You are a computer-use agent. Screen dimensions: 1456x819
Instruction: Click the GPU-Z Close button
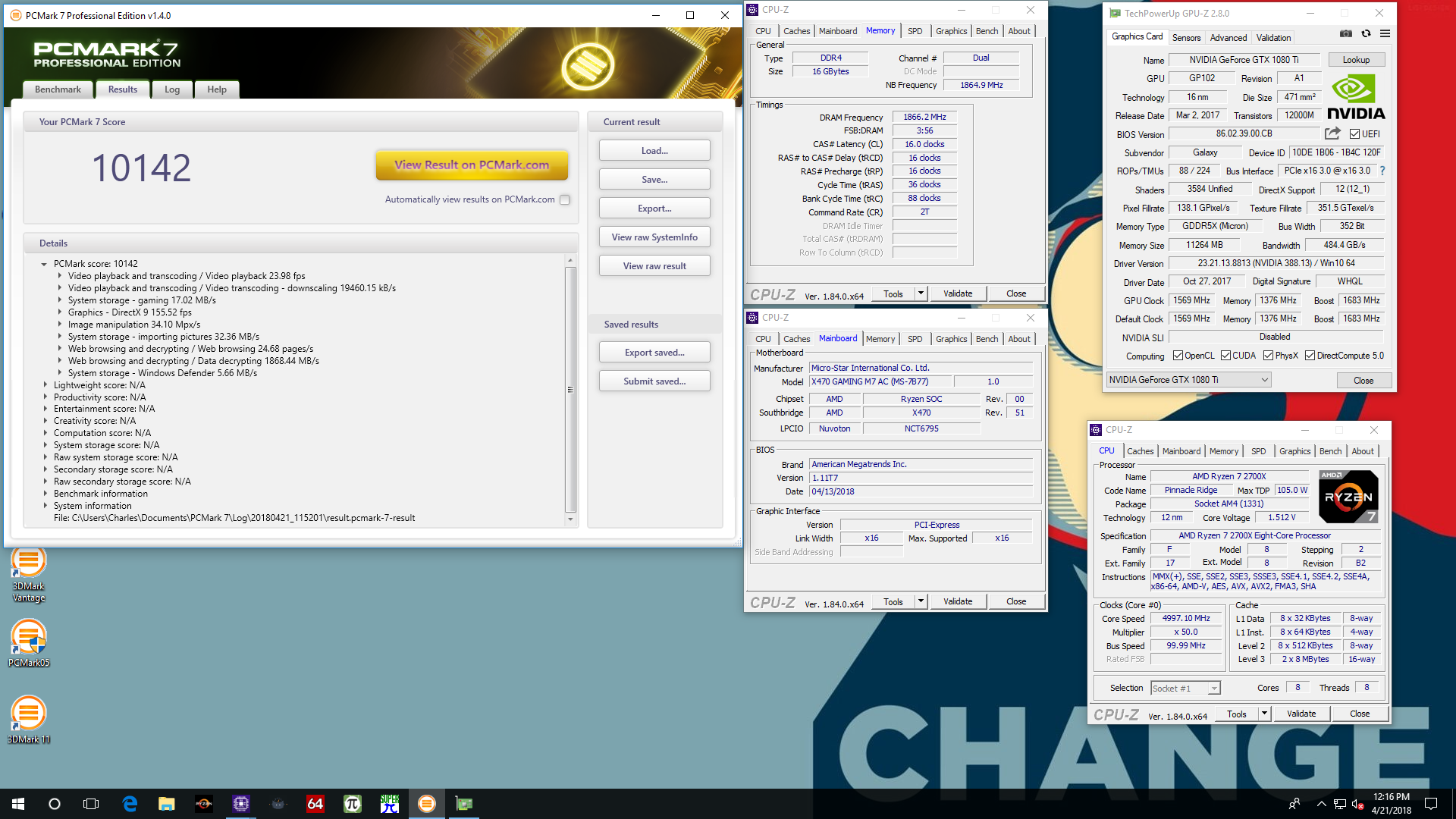[1363, 381]
